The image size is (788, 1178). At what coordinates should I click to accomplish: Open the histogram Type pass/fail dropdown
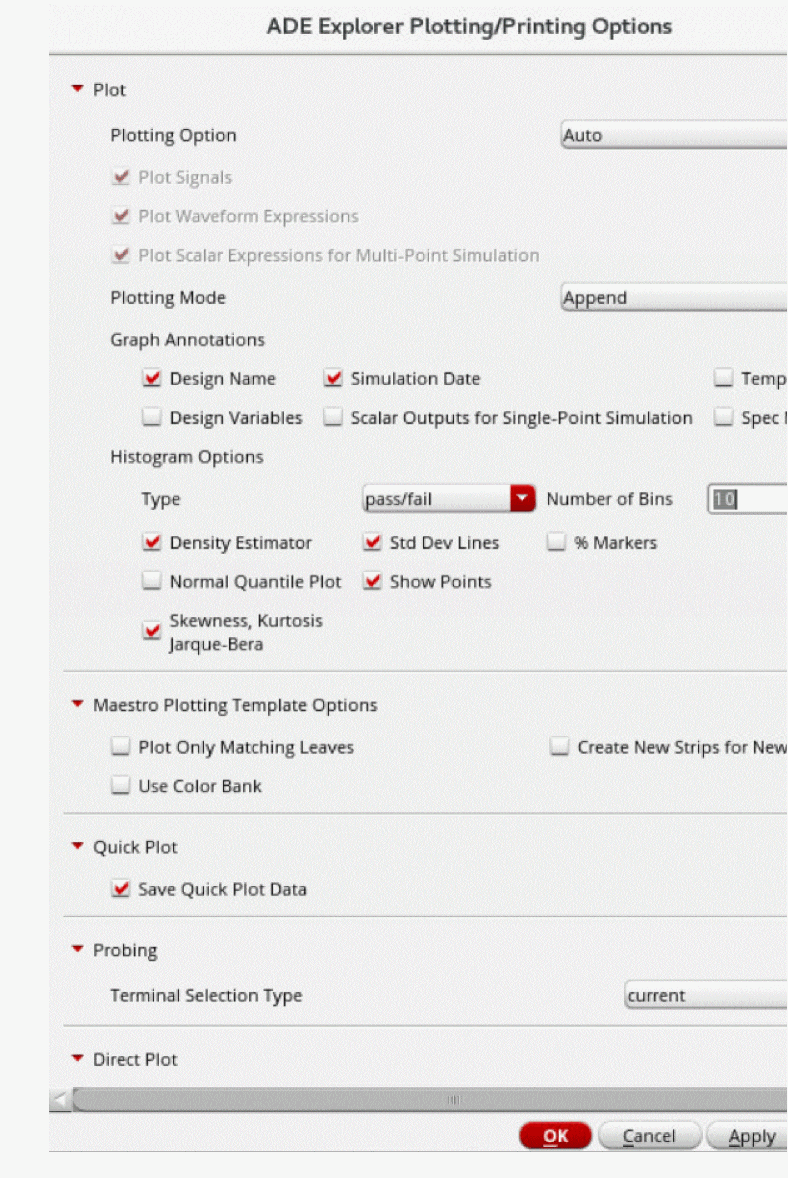(449, 499)
